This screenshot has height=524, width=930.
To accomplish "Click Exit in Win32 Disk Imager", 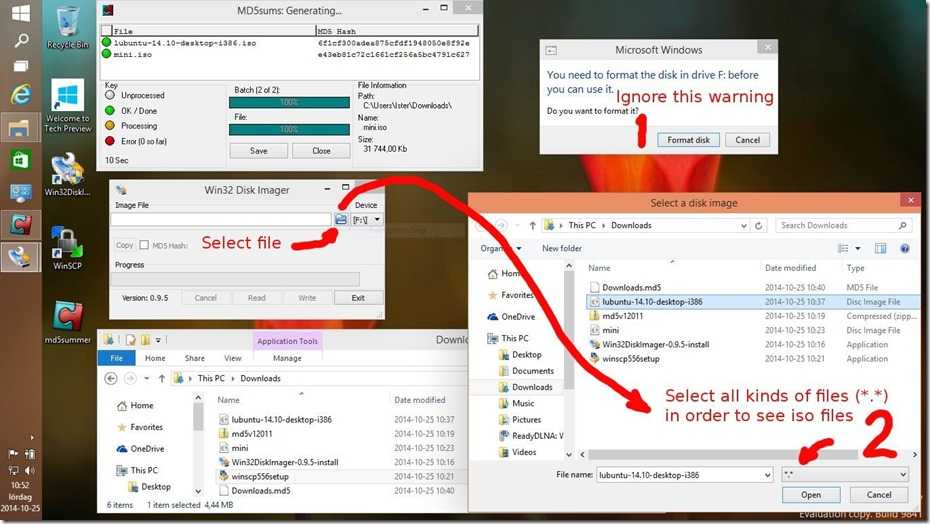I will click(358, 298).
